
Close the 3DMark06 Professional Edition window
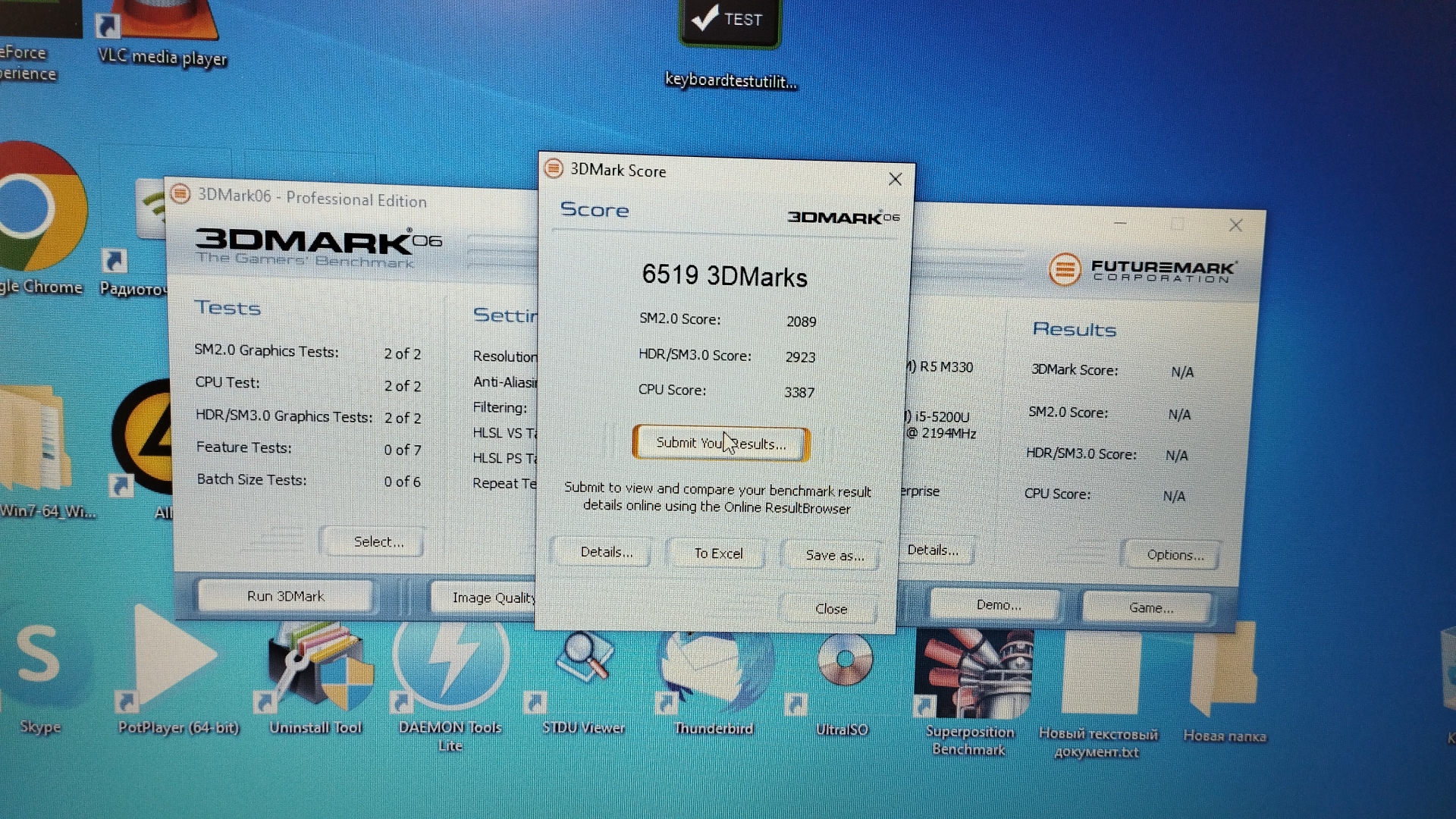click(x=1235, y=225)
